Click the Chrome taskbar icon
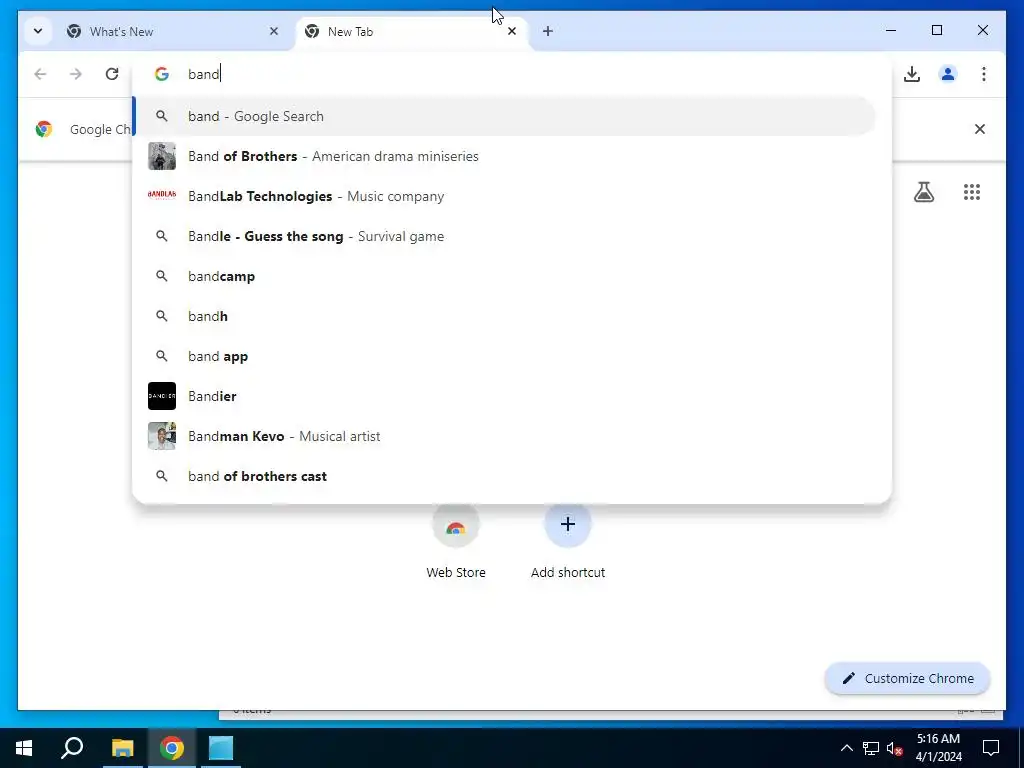This screenshot has width=1024, height=768. tap(171, 748)
